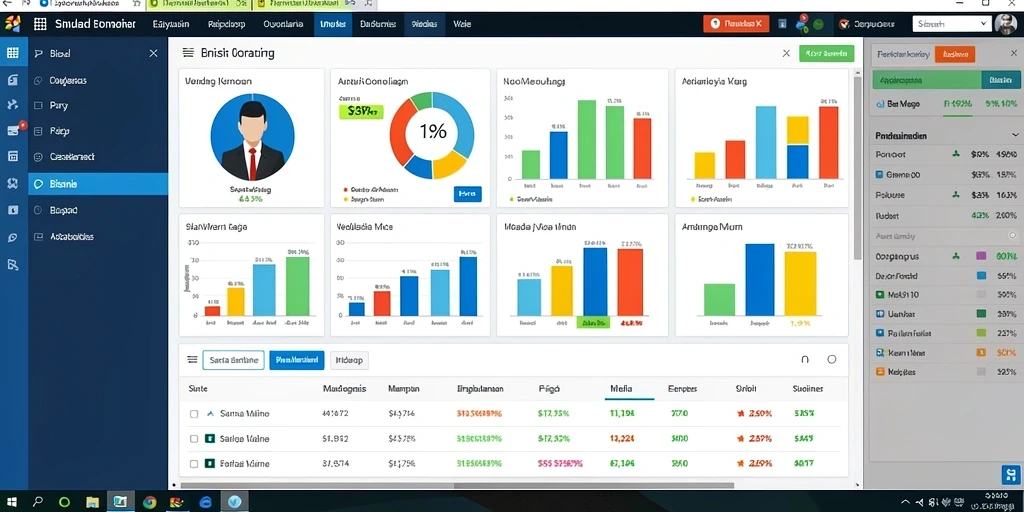Open File Explorer from the Windows taskbar

click(92, 502)
